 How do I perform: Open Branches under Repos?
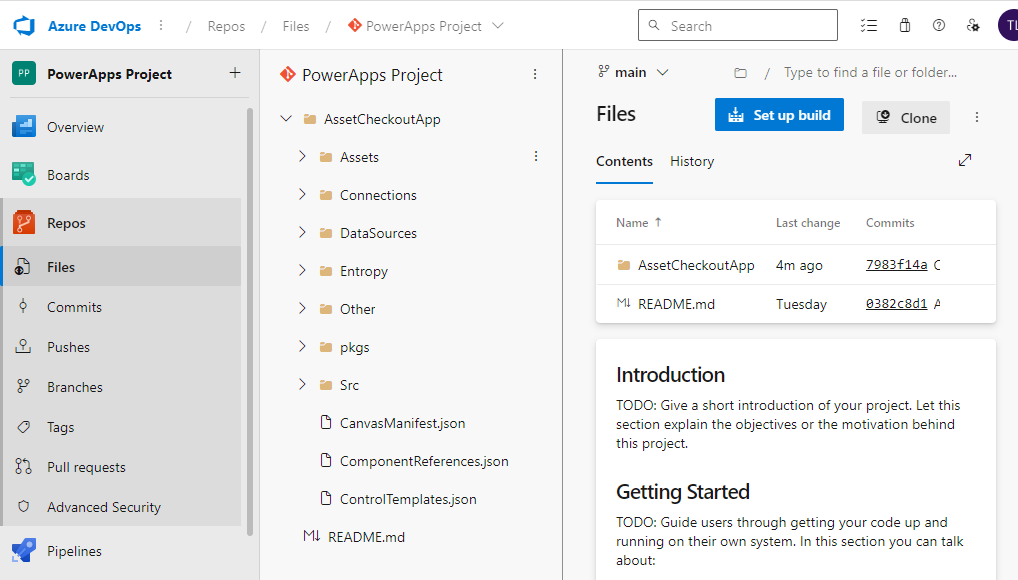[122, 387]
